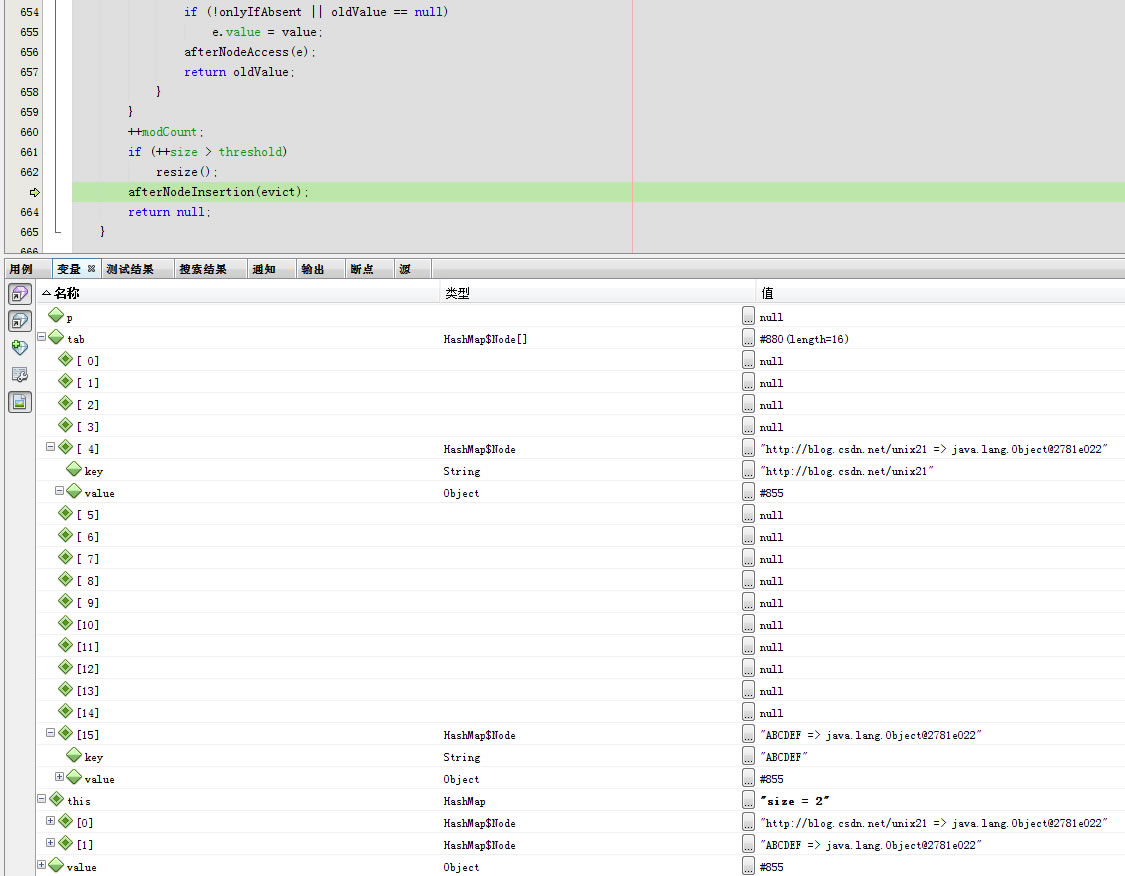Select the [ 9] array element row

pyautogui.click(x=580, y=602)
